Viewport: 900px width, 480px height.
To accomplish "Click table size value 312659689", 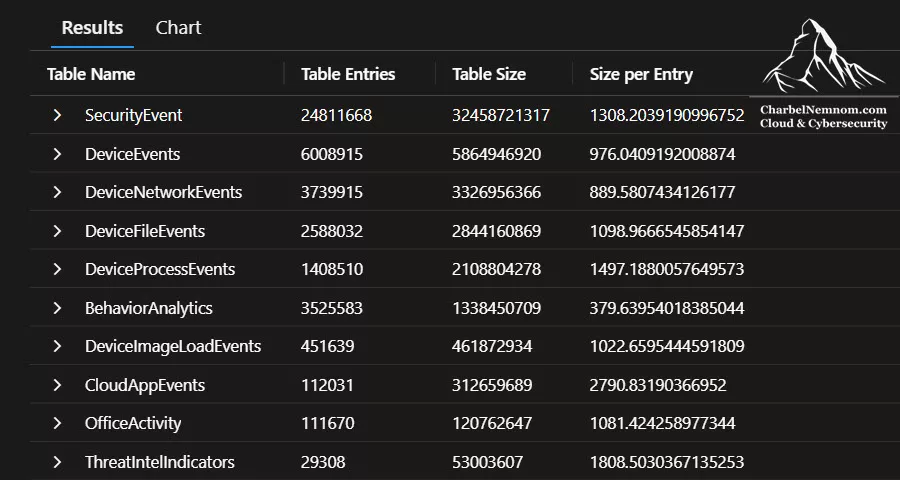I will pyautogui.click(x=492, y=385).
